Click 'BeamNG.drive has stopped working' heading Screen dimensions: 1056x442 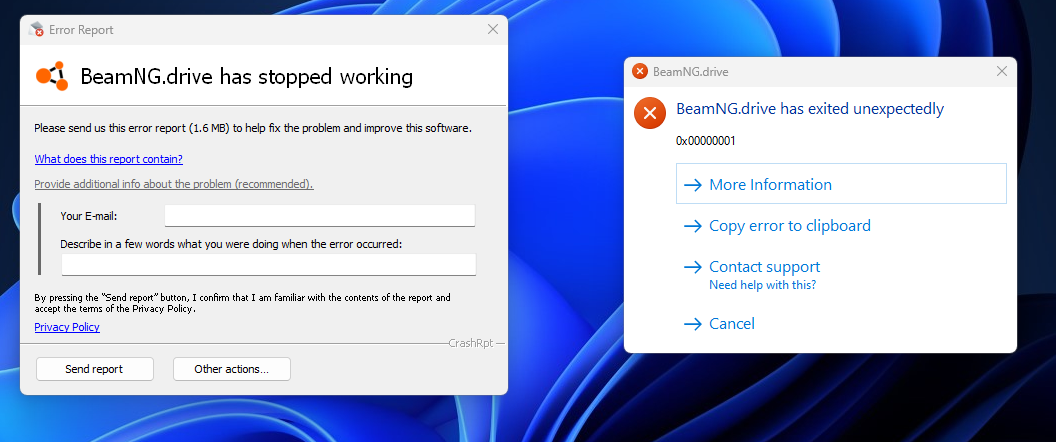pos(246,77)
